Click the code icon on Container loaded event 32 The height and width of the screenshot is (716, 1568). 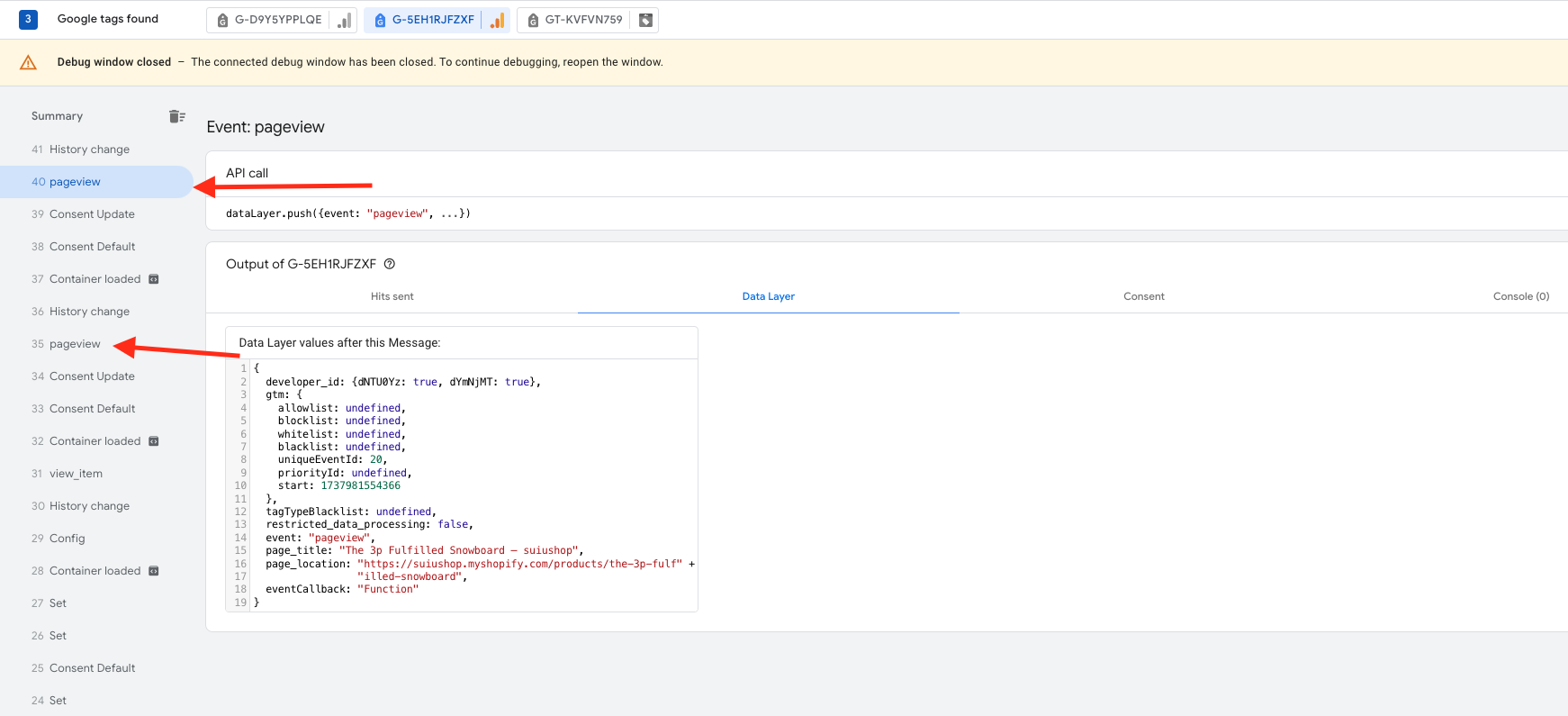(154, 441)
